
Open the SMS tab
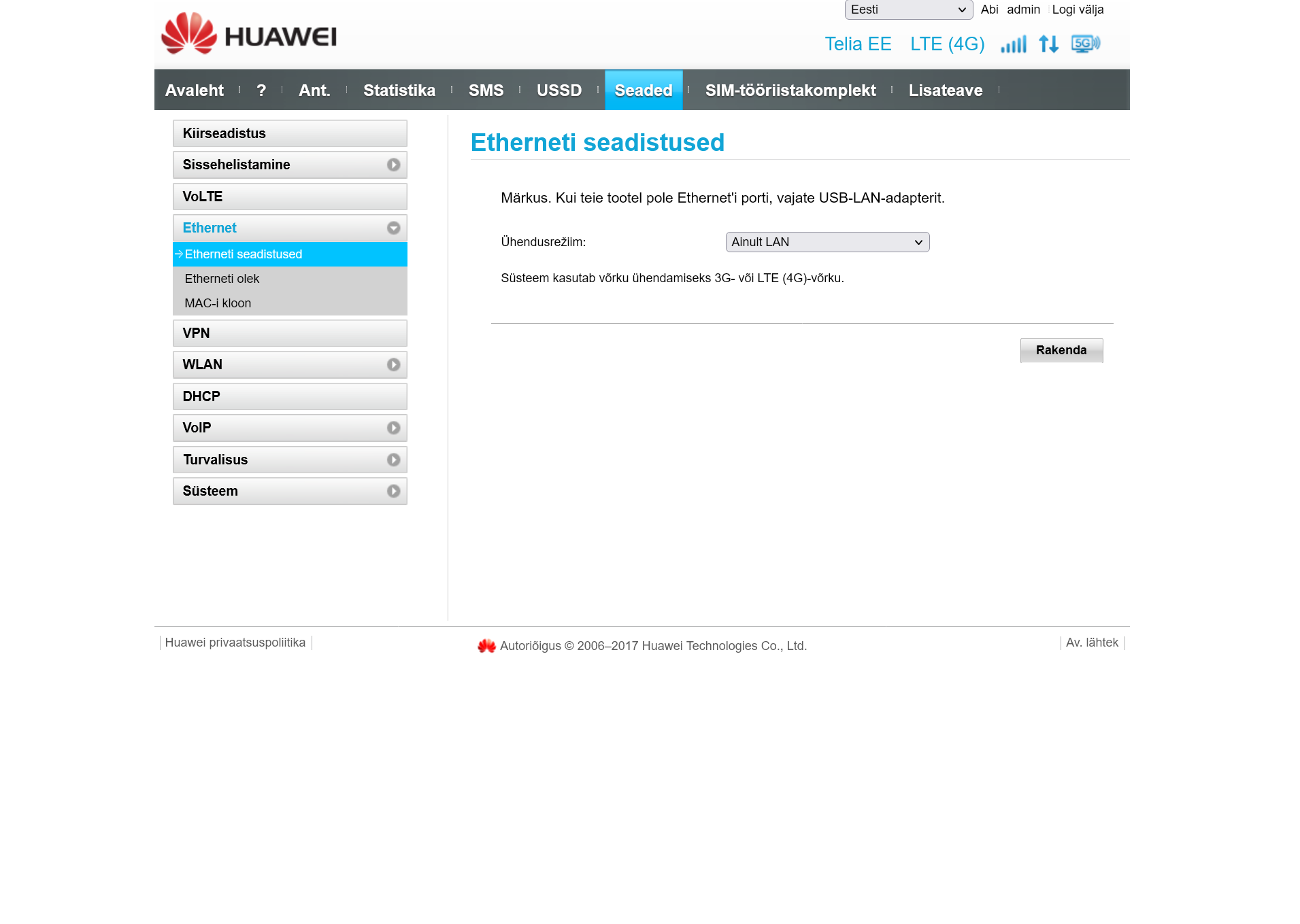click(x=486, y=90)
